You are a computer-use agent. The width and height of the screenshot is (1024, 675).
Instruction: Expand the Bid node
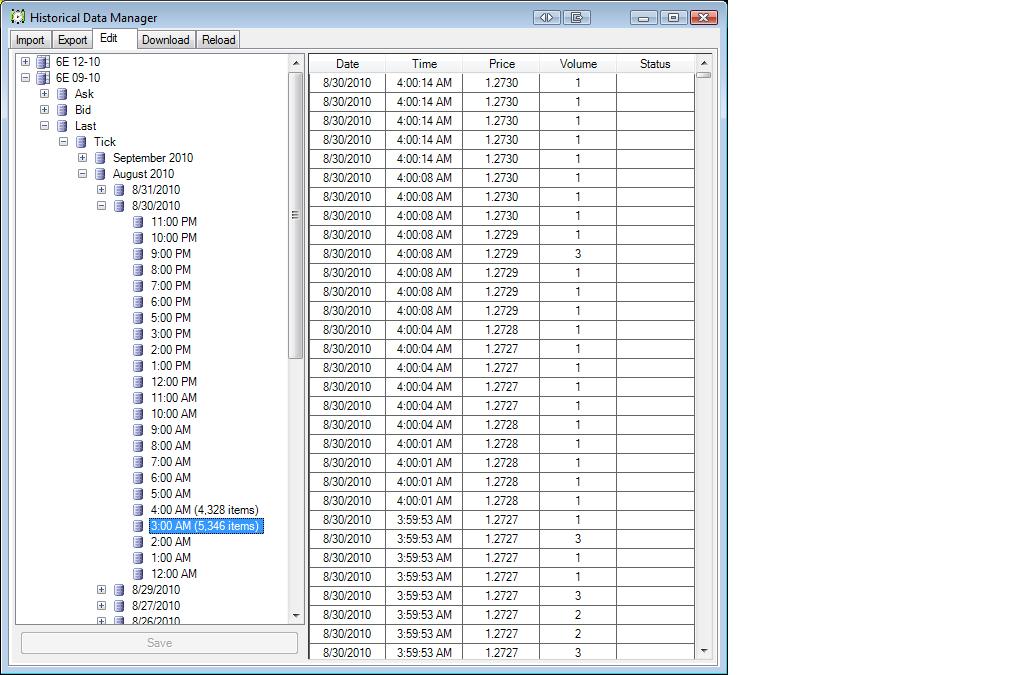pyautogui.click(x=44, y=110)
